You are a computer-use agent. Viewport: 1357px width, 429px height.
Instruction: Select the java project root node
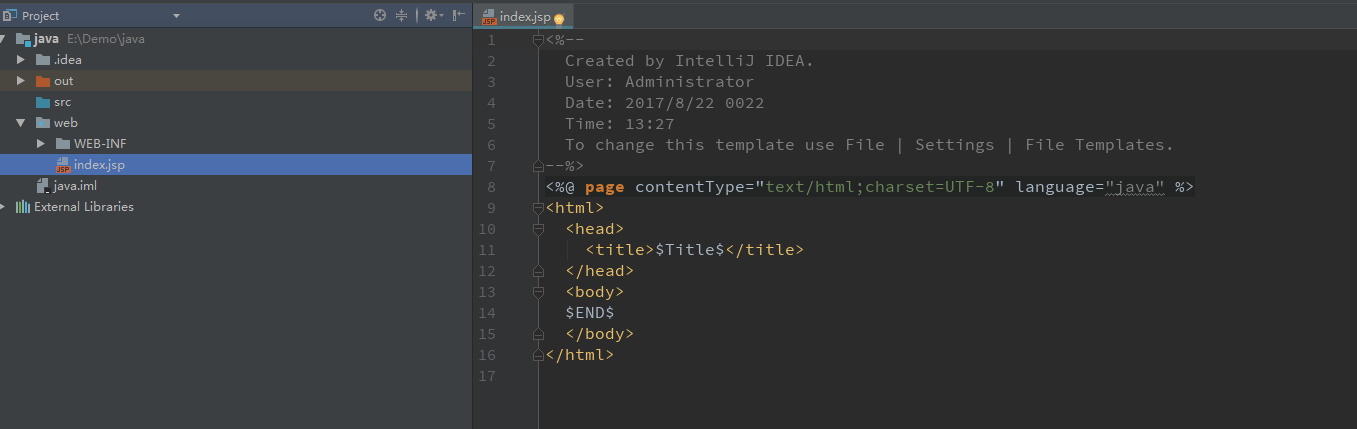pos(46,39)
